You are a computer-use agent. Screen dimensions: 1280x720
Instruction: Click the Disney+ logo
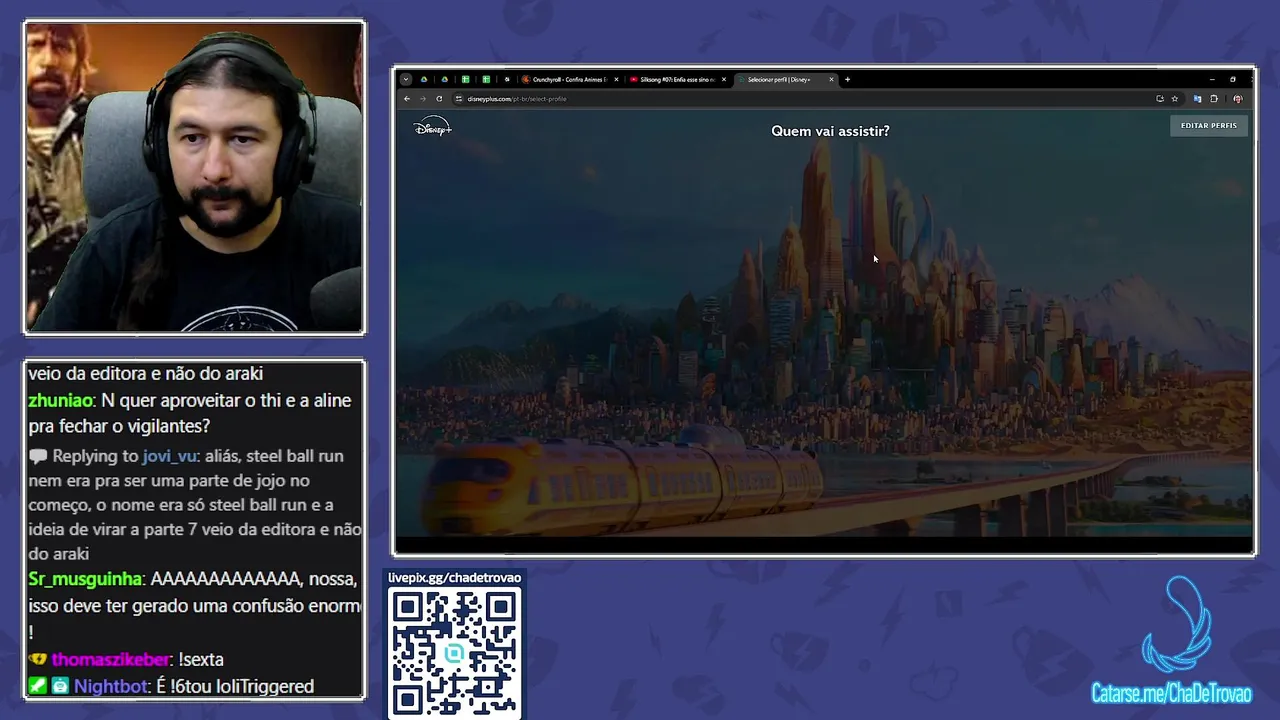433,128
